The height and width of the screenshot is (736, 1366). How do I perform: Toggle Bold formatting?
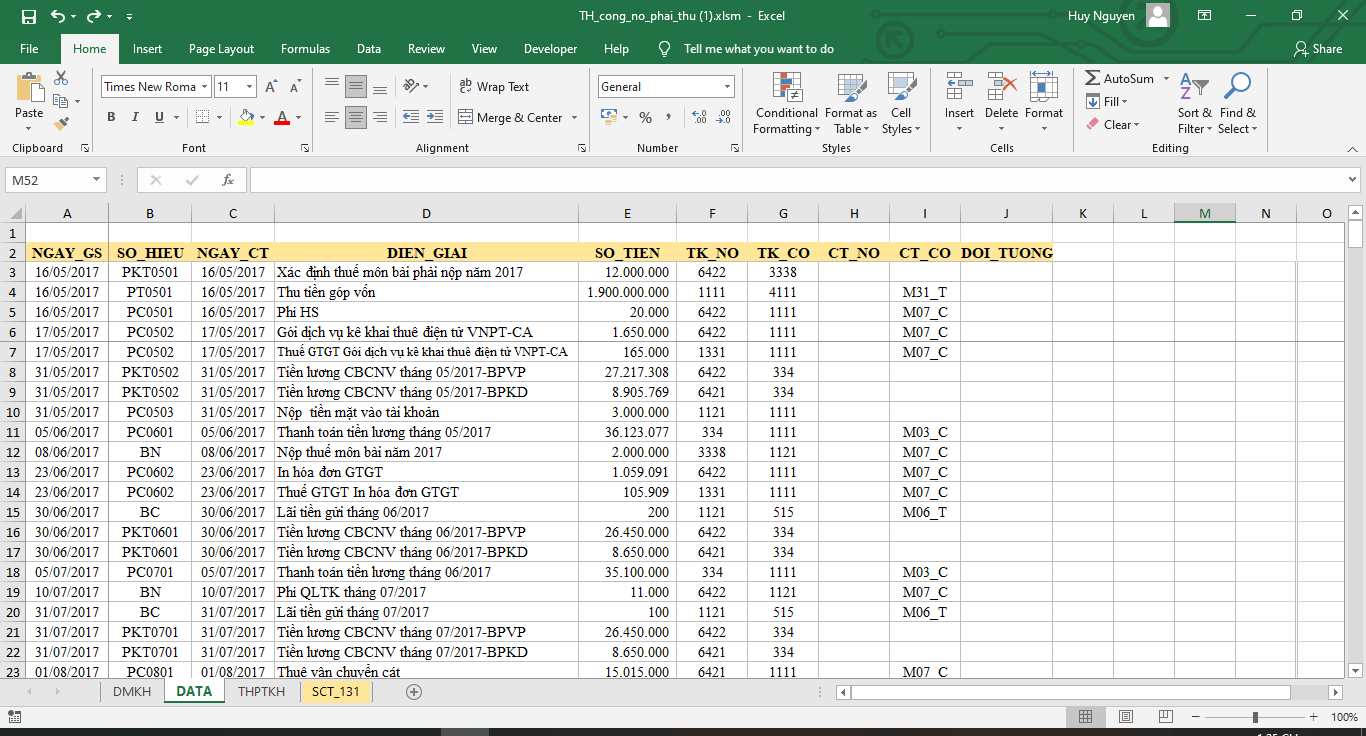pyautogui.click(x=111, y=118)
